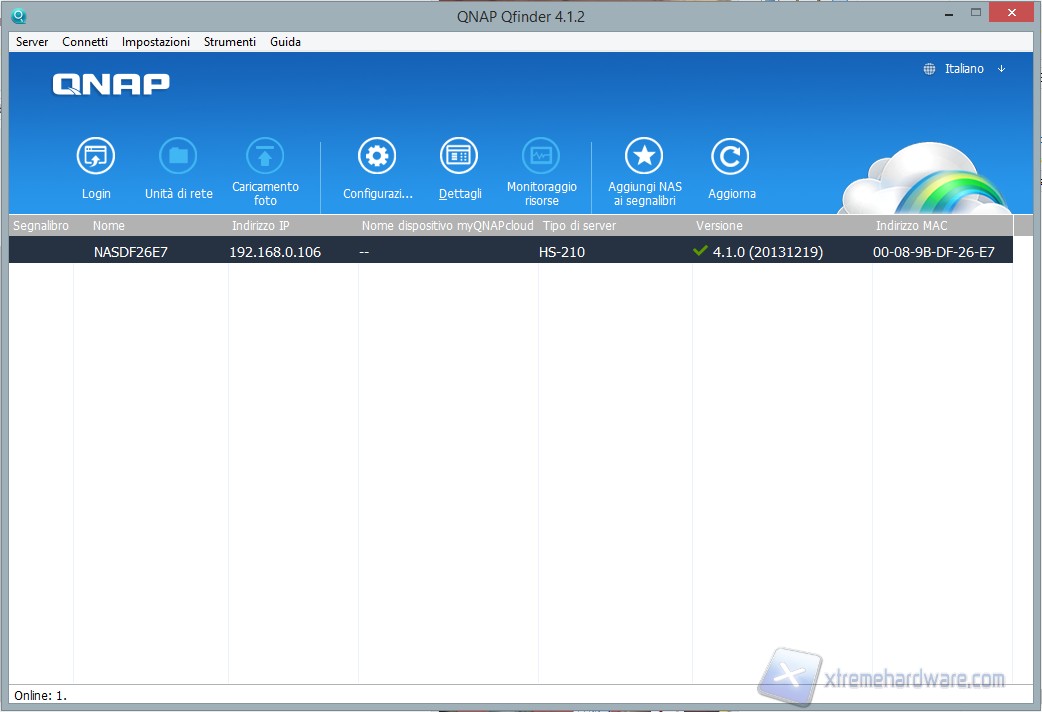This screenshot has height=712, width=1042.
Task: Sort by the Indirizzo IP column header
Action: [259, 226]
